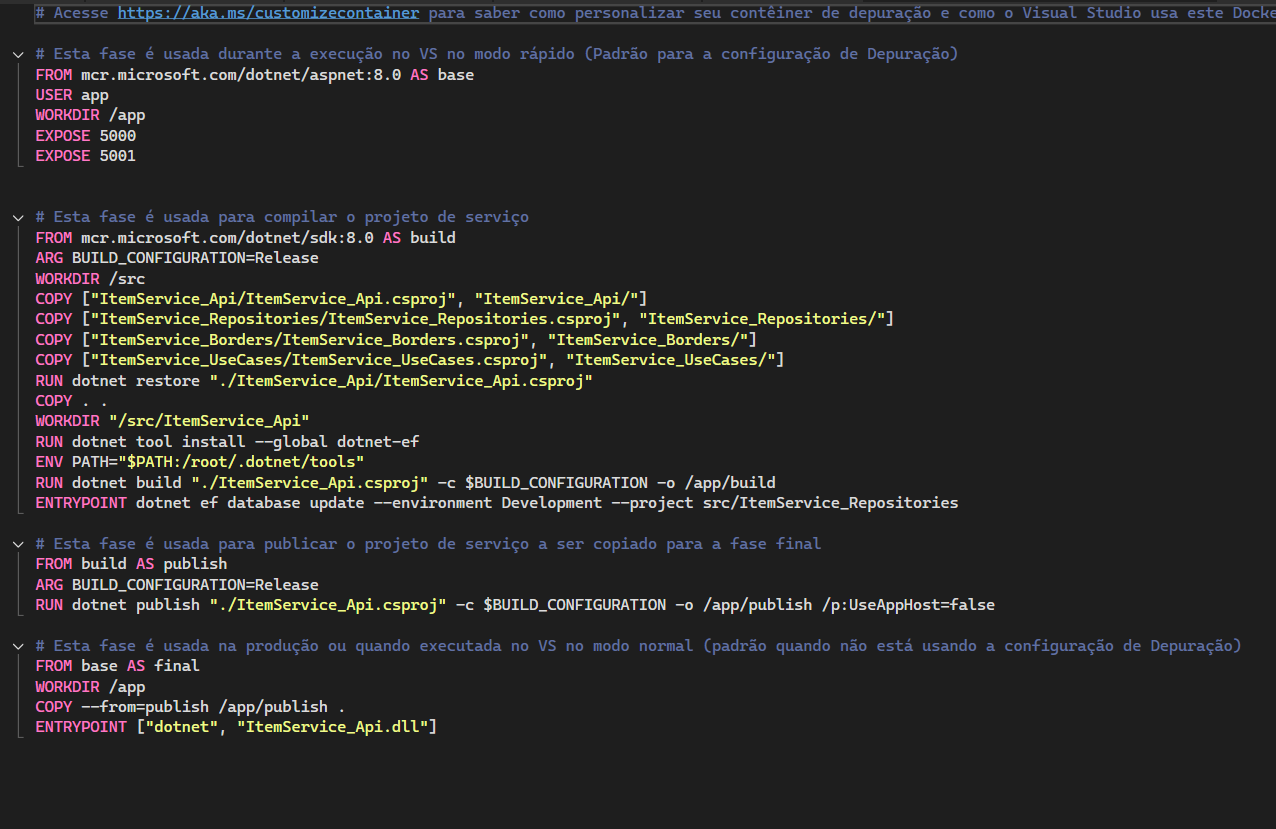The height and width of the screenshot is (829, 1276).
Task: Click the 'USER app' line
Action: (x=72, y=95)
